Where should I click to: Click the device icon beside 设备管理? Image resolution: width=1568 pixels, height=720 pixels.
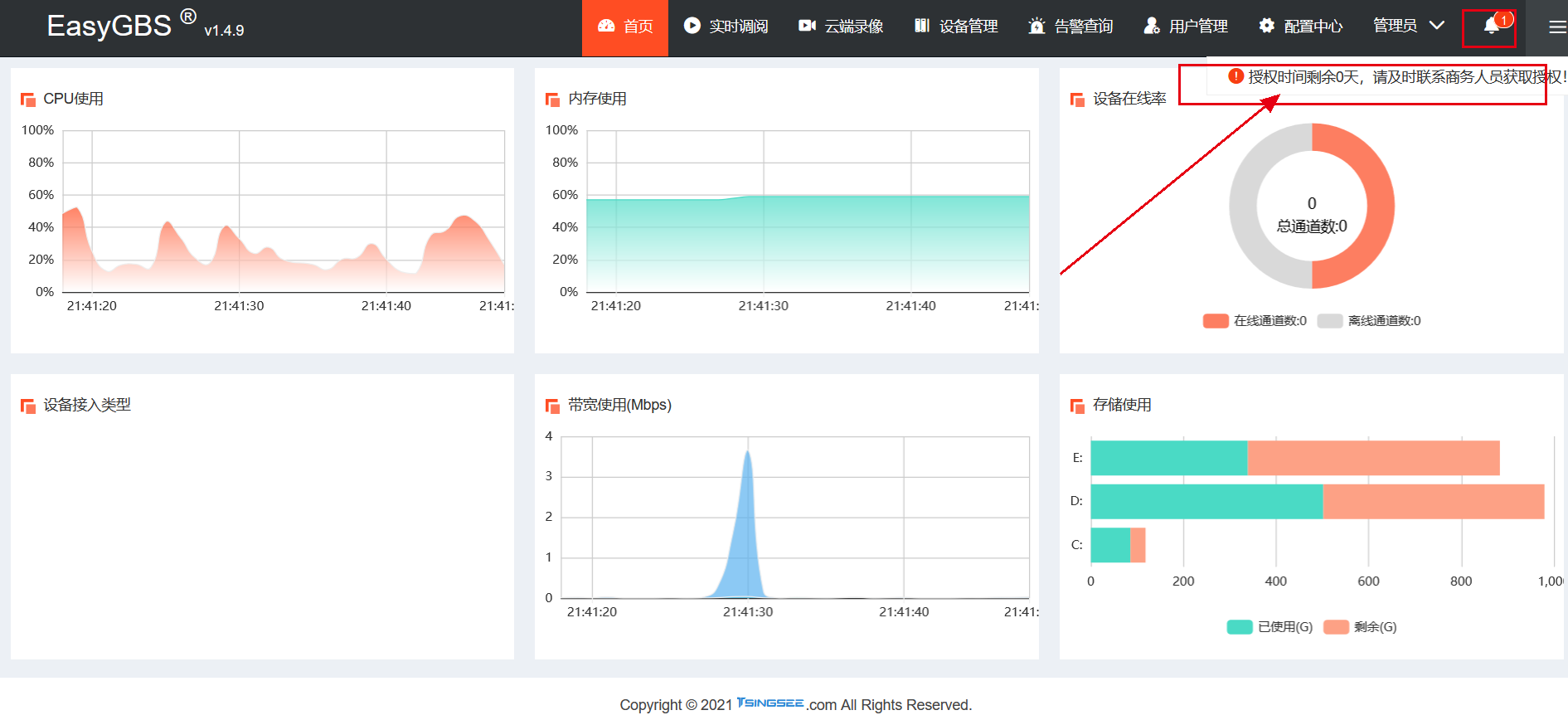[921, 26]
